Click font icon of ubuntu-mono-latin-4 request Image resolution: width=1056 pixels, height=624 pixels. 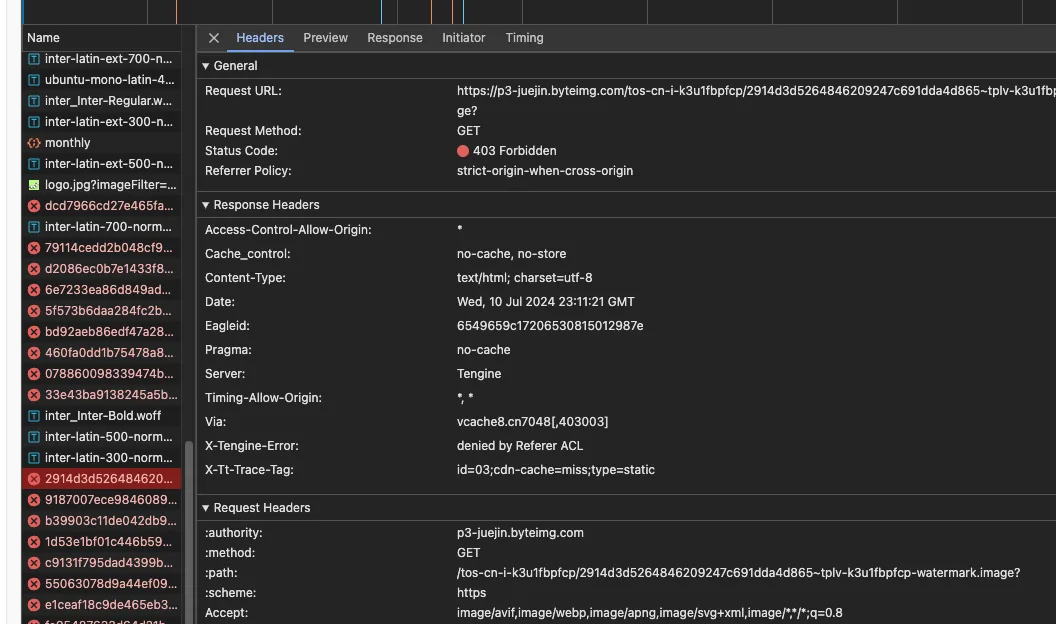(x=34, y=80)
